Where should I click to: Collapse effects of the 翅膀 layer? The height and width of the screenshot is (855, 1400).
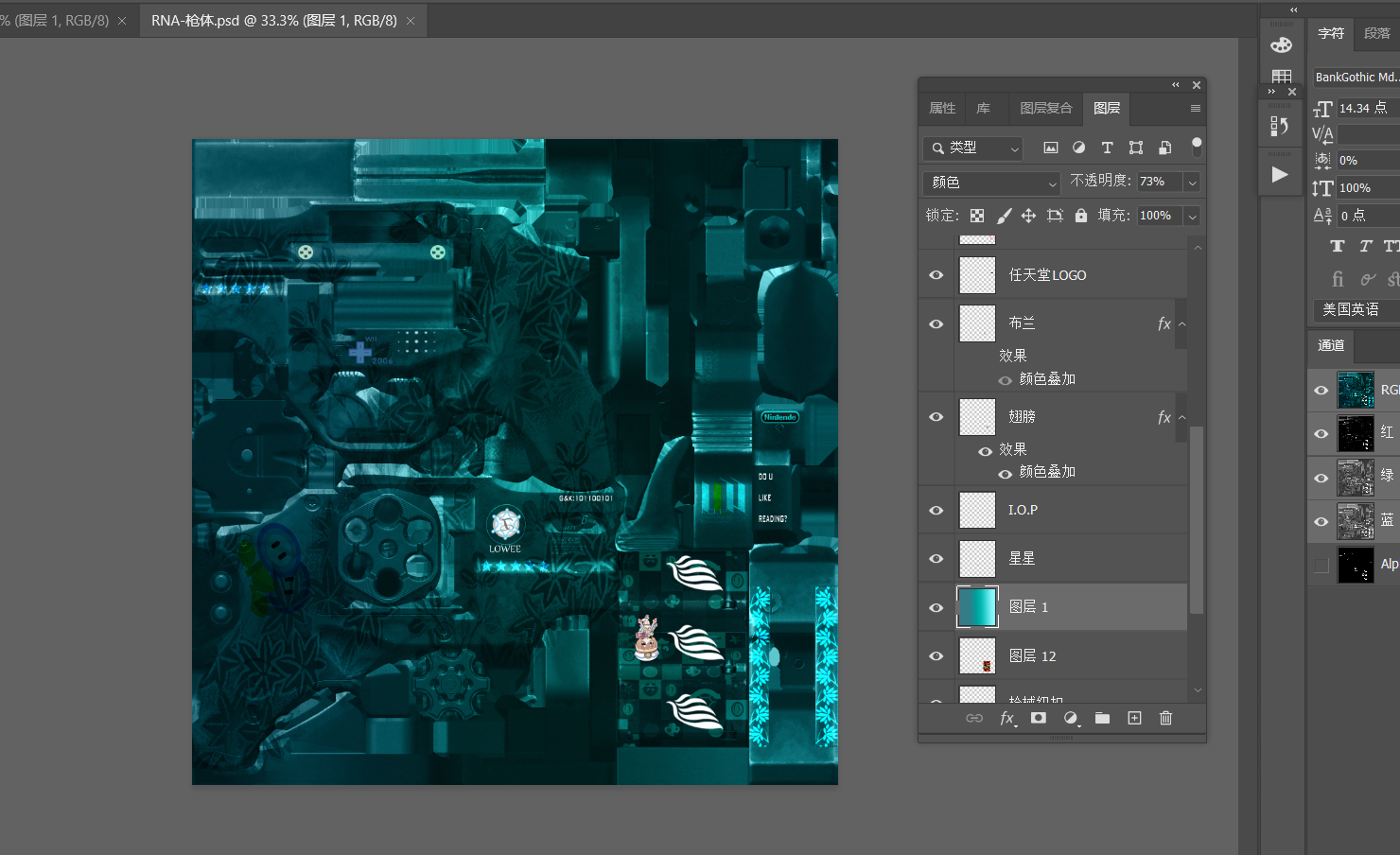(x=1181, y=418)
